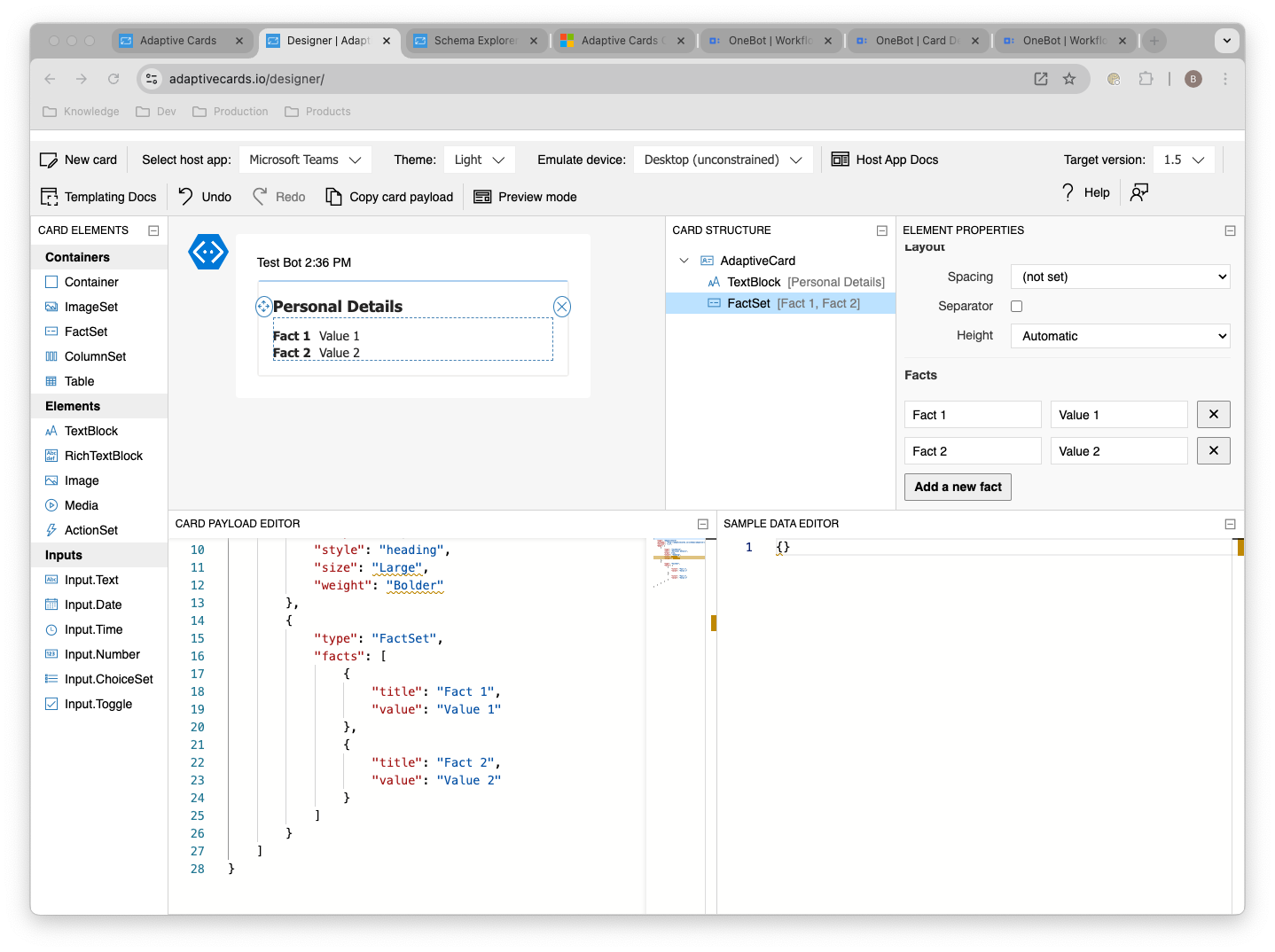Collapse the Card Elements panel
The width and height of the screenshot is (1275, 952).
(x=153, y=230)
